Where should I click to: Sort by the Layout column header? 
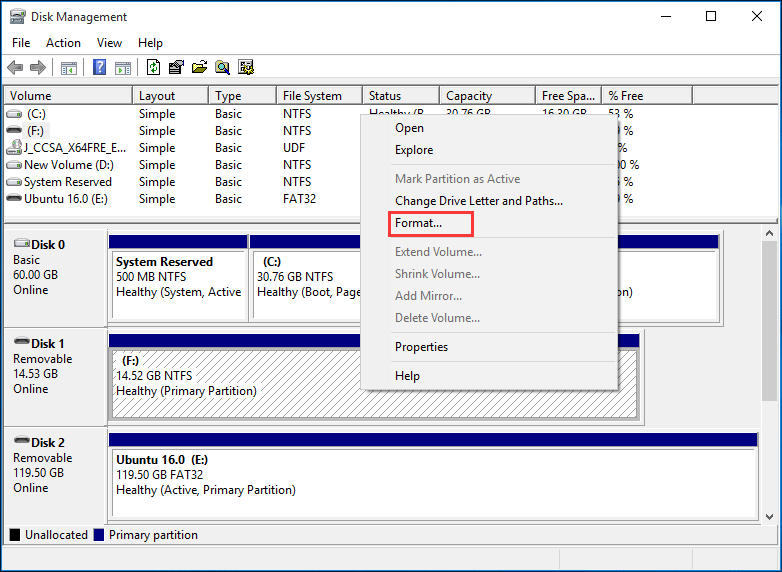pyautogui.click(x=171, y=96)
